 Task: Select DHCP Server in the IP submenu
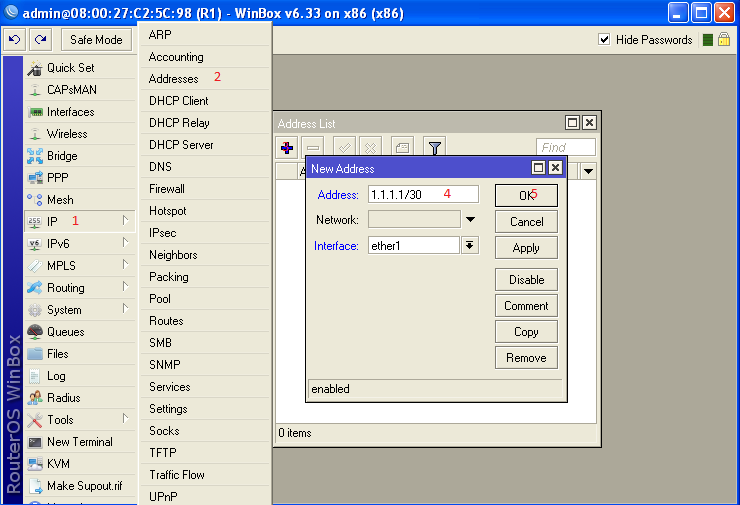pos(205,145)
